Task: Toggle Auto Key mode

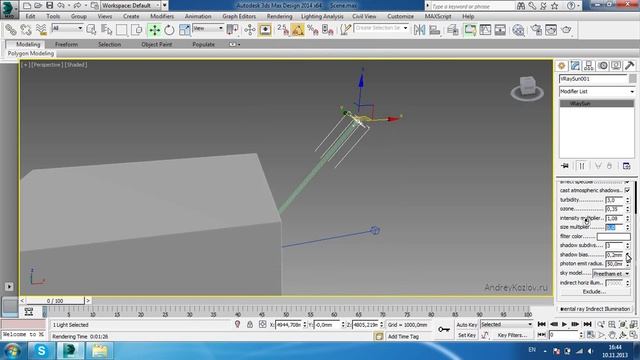Action: tap(467, 325)
